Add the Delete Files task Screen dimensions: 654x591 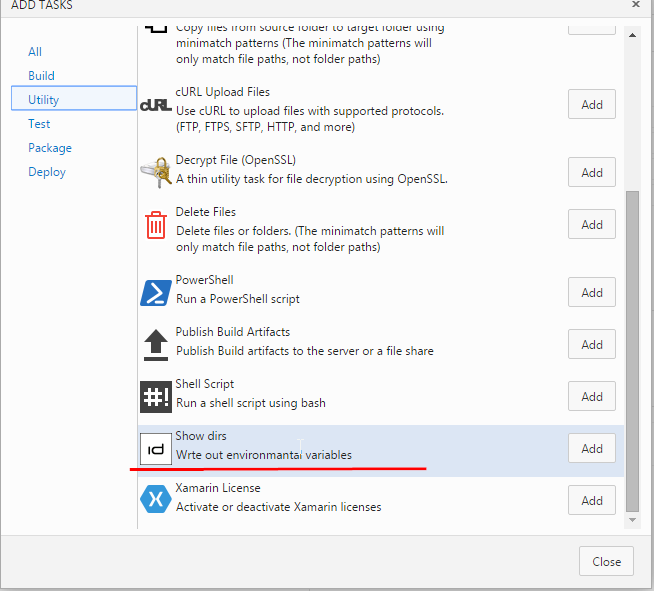tap(592, 225)
